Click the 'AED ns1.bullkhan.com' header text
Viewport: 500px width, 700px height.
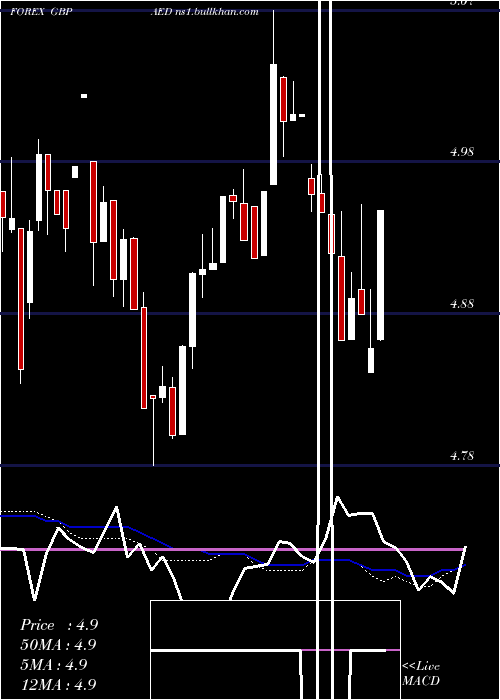click(x=204, y=12)
